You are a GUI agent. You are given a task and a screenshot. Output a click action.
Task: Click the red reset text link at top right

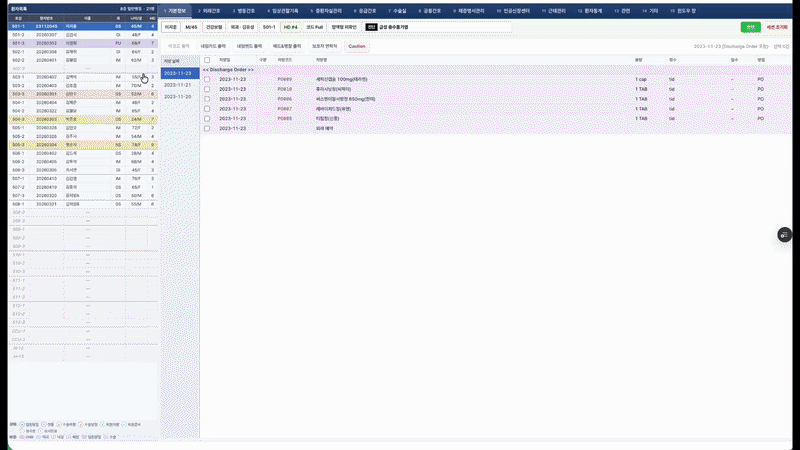[777, 27]
